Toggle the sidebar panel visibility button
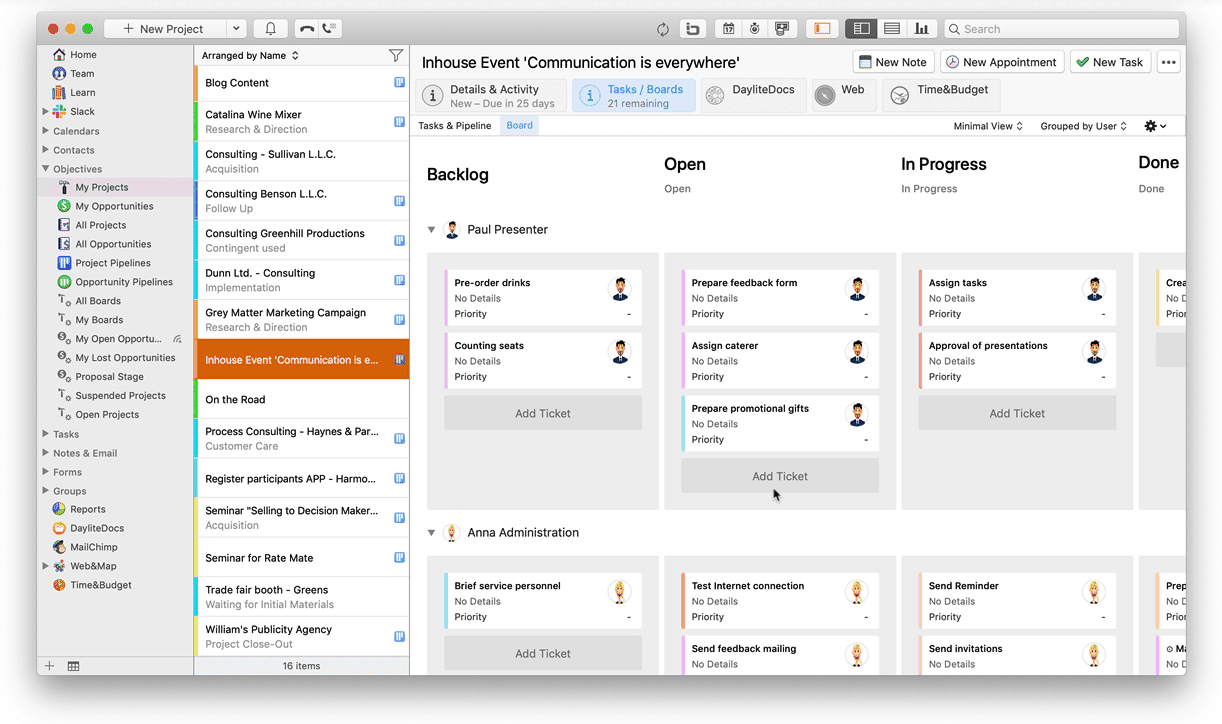 [822, 29]
